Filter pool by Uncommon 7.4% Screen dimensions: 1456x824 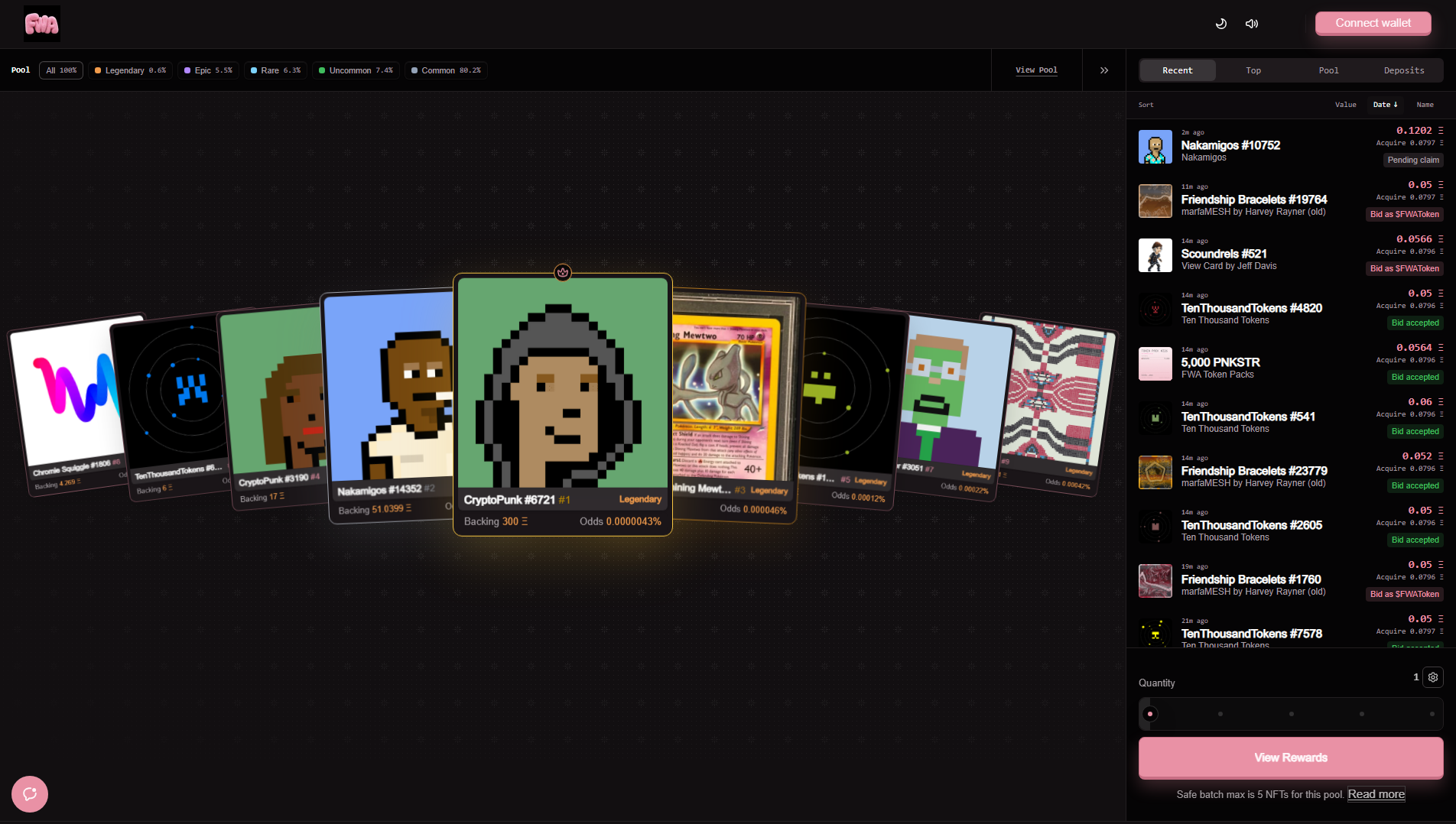pos(356,70)
